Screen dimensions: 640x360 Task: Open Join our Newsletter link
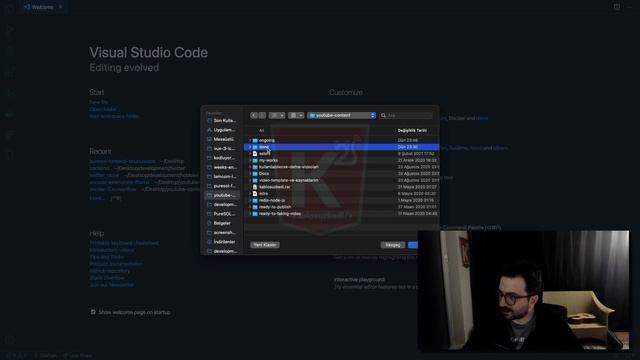(111, 284)
